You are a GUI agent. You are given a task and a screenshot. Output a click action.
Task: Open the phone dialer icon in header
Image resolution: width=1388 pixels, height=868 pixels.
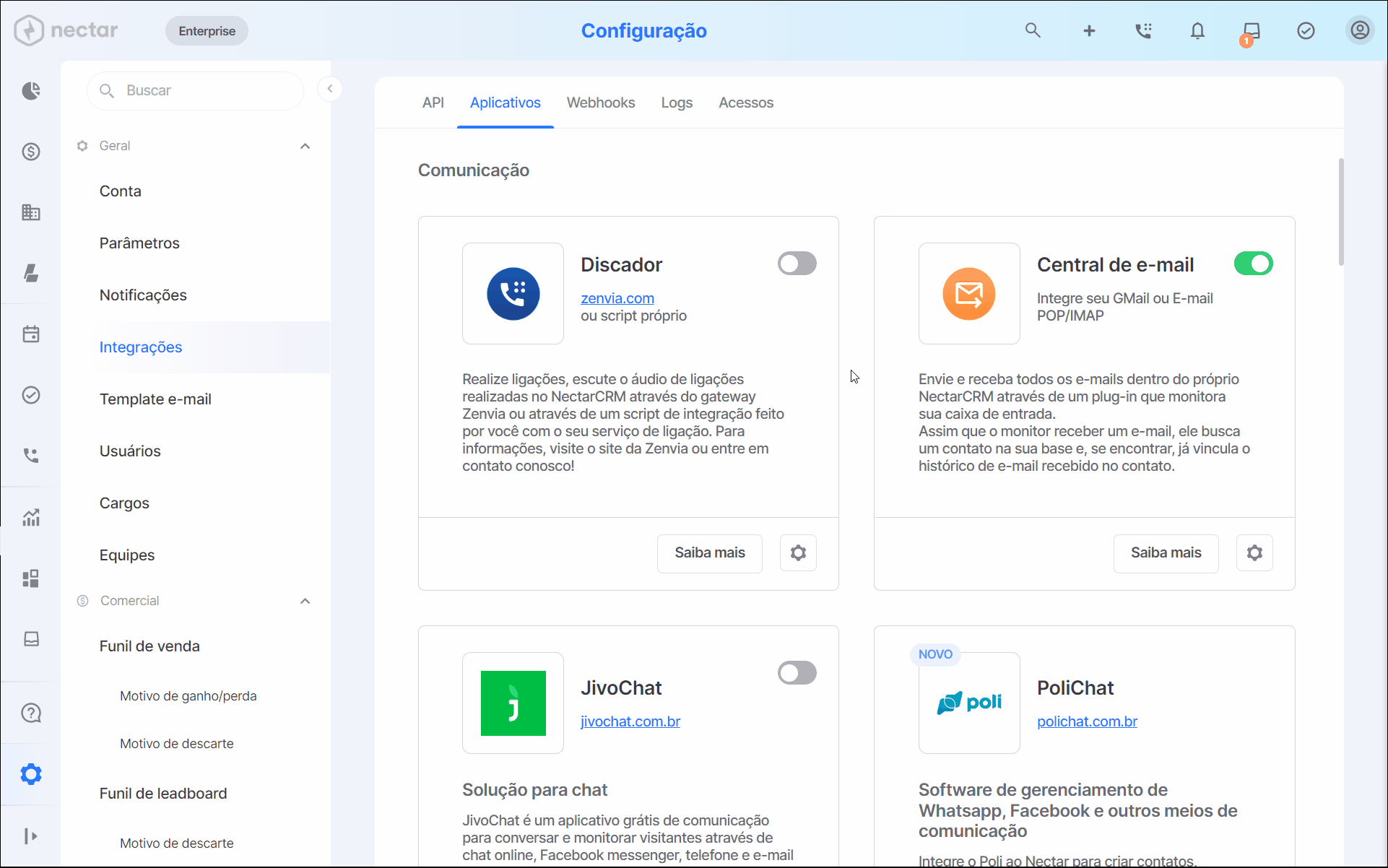pyautogui.click(x=1143, y=30)
